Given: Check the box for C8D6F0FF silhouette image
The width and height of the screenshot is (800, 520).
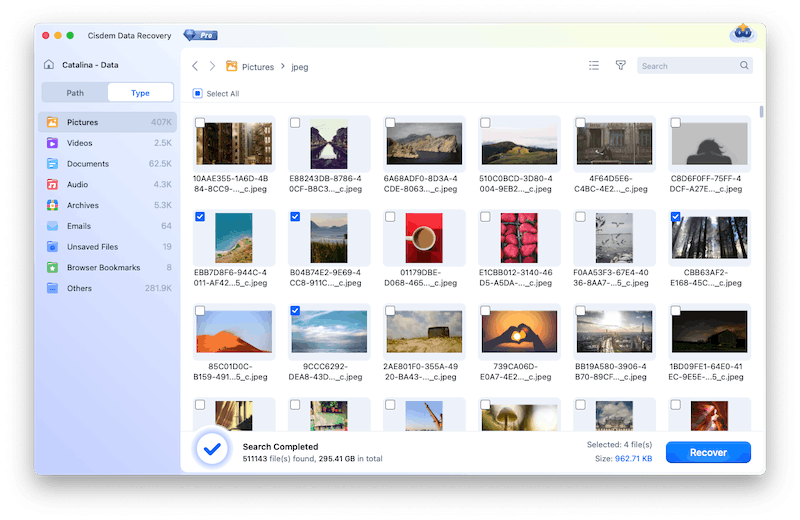Looking at the screenshot, I should tap(676, 123).
